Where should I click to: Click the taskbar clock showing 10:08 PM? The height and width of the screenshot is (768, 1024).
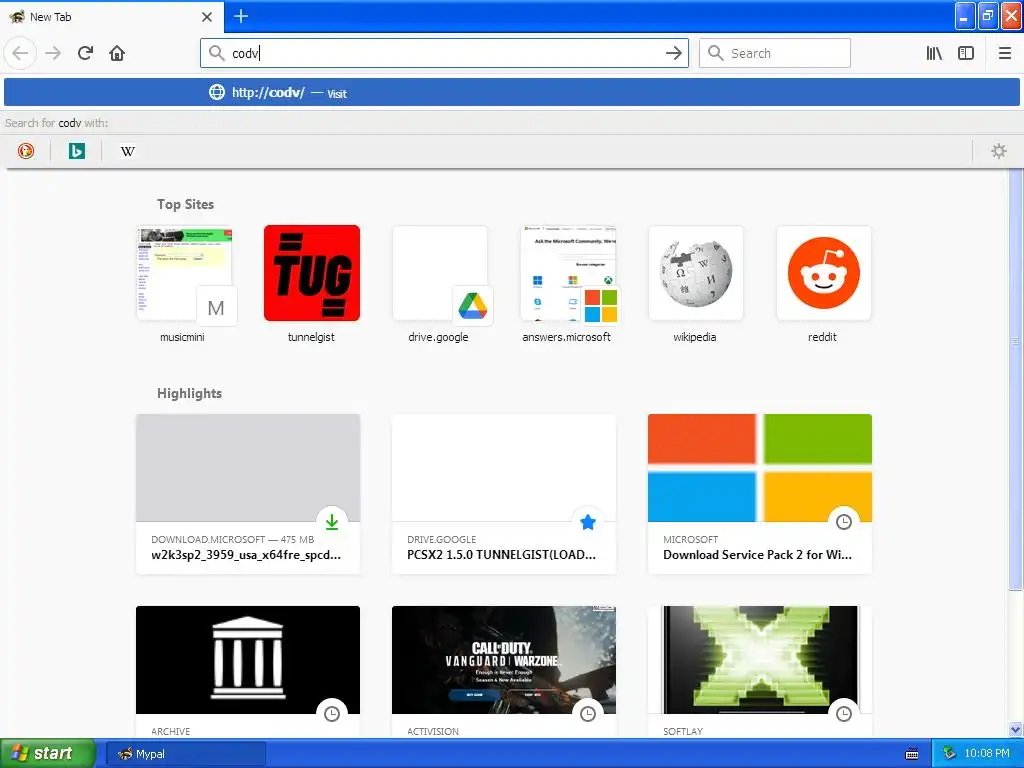click(x=987, y=754)
